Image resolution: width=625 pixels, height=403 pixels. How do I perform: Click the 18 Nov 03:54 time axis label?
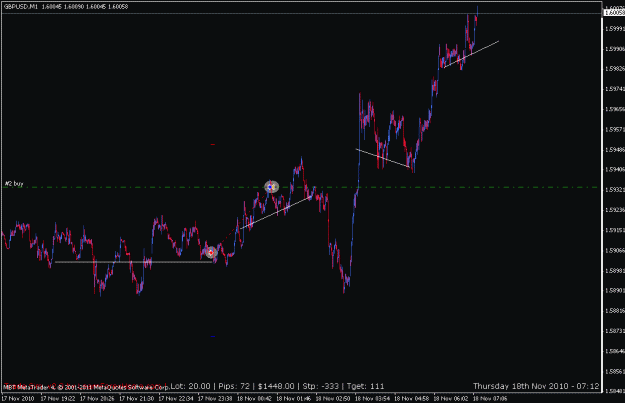point(372,398)
